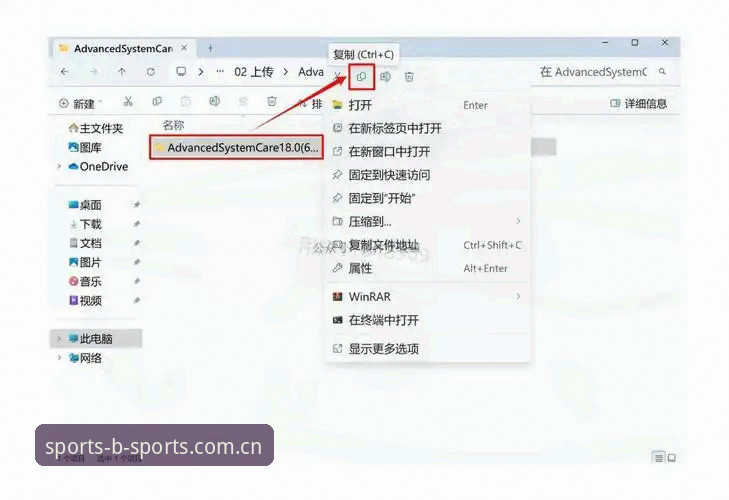This screenshot has width=729, height=500.
Task: Unpin 桌面 using its pin icon
Action: pyautogui.click(x=136, y=205)
